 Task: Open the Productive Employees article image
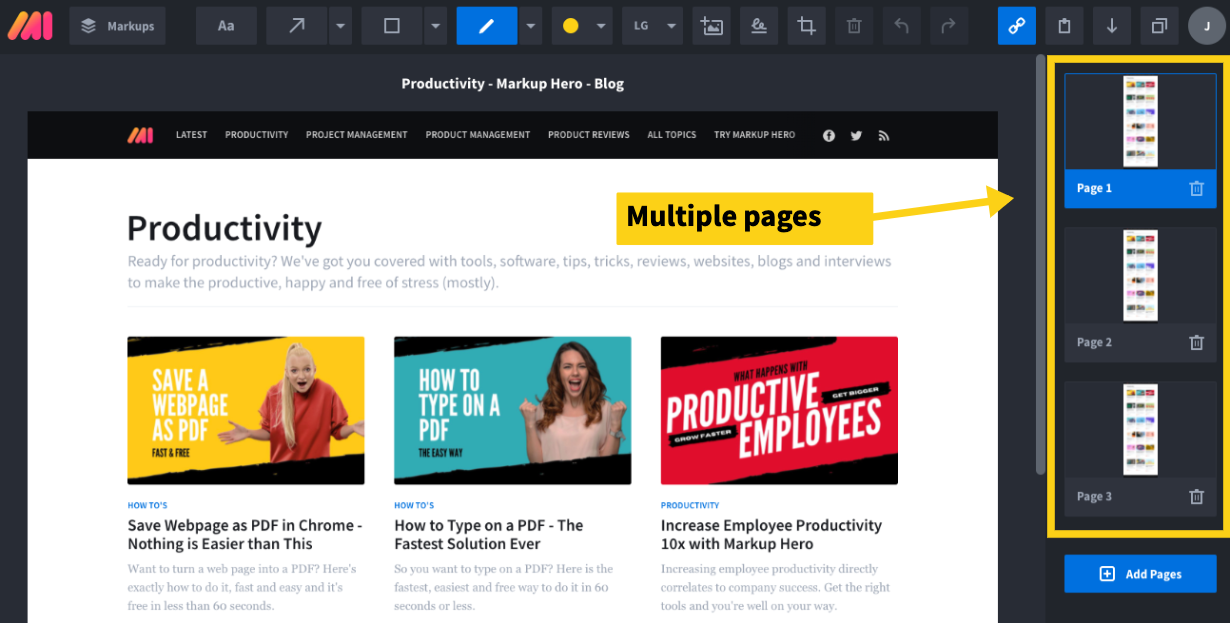(x=780, y=410)
